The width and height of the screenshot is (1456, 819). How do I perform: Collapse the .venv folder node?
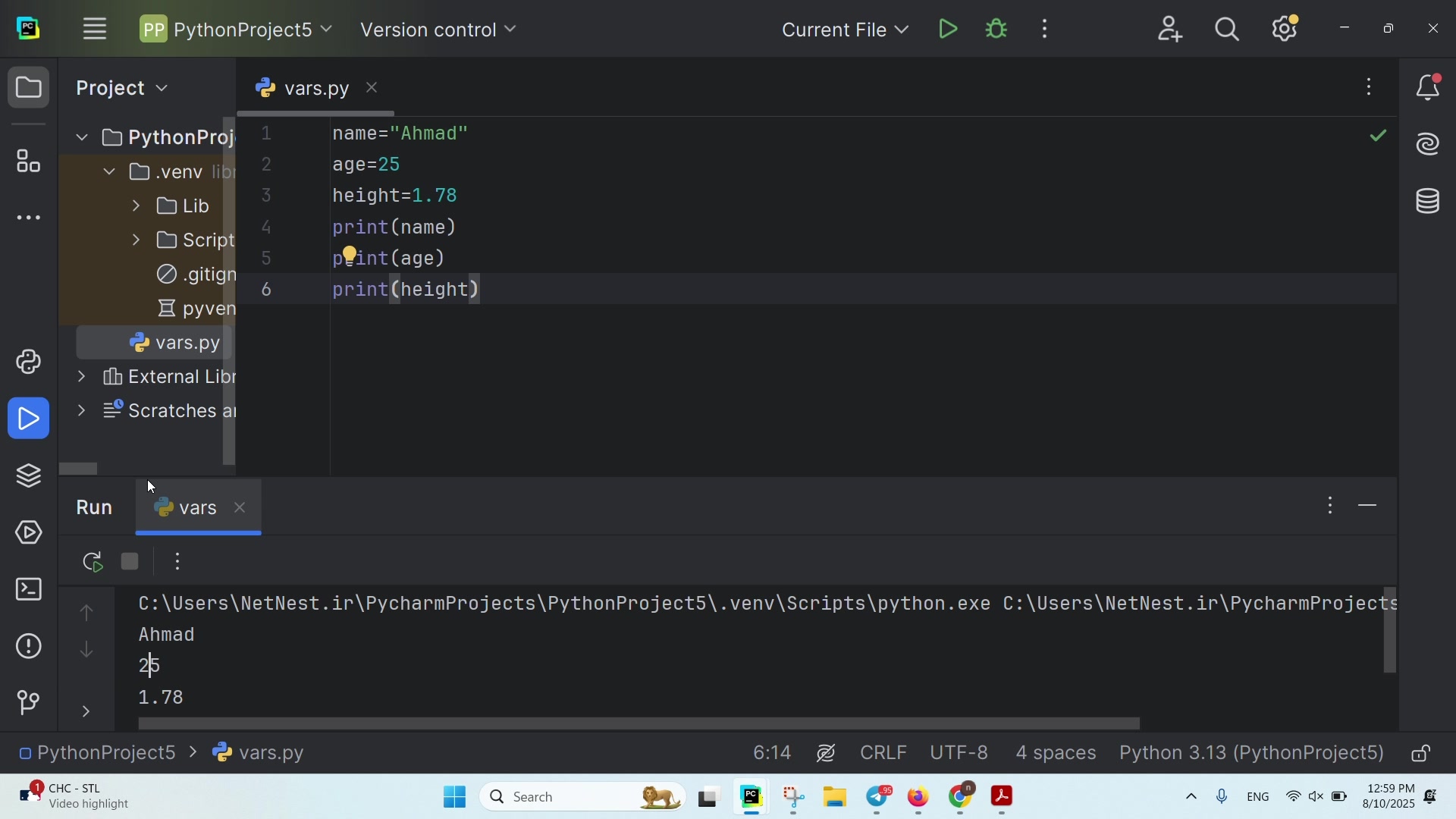coord(109,173)
